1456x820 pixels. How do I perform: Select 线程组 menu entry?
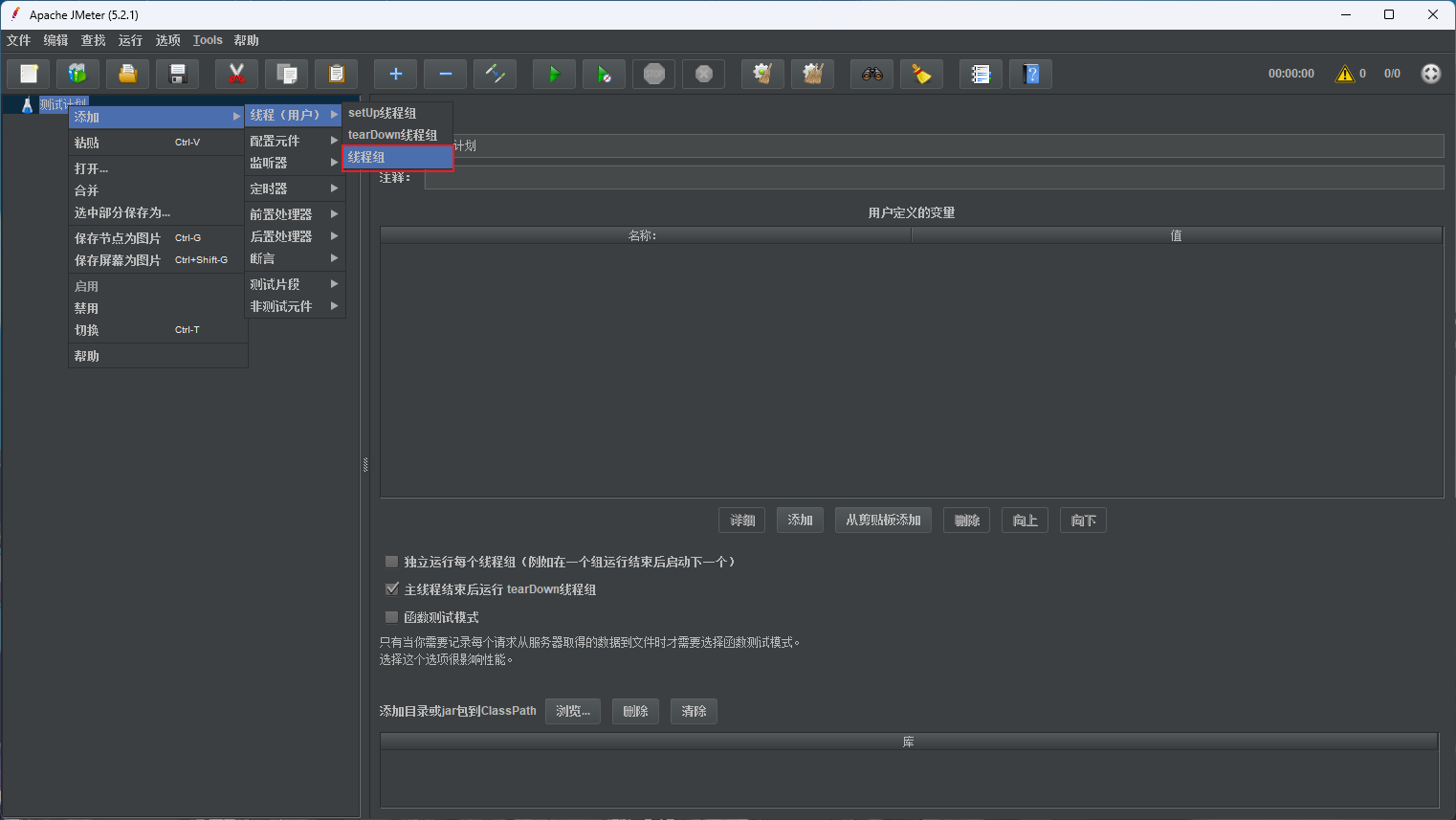(398, 157)
